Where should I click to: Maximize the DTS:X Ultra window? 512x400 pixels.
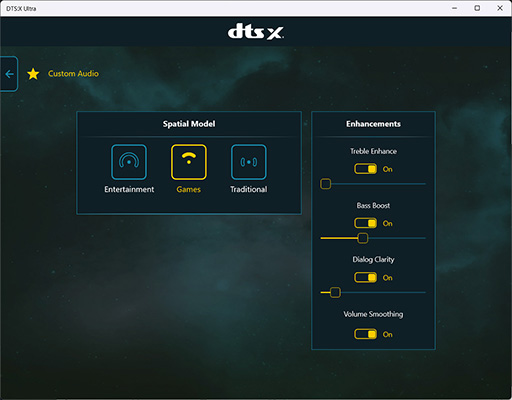[477, 8]
